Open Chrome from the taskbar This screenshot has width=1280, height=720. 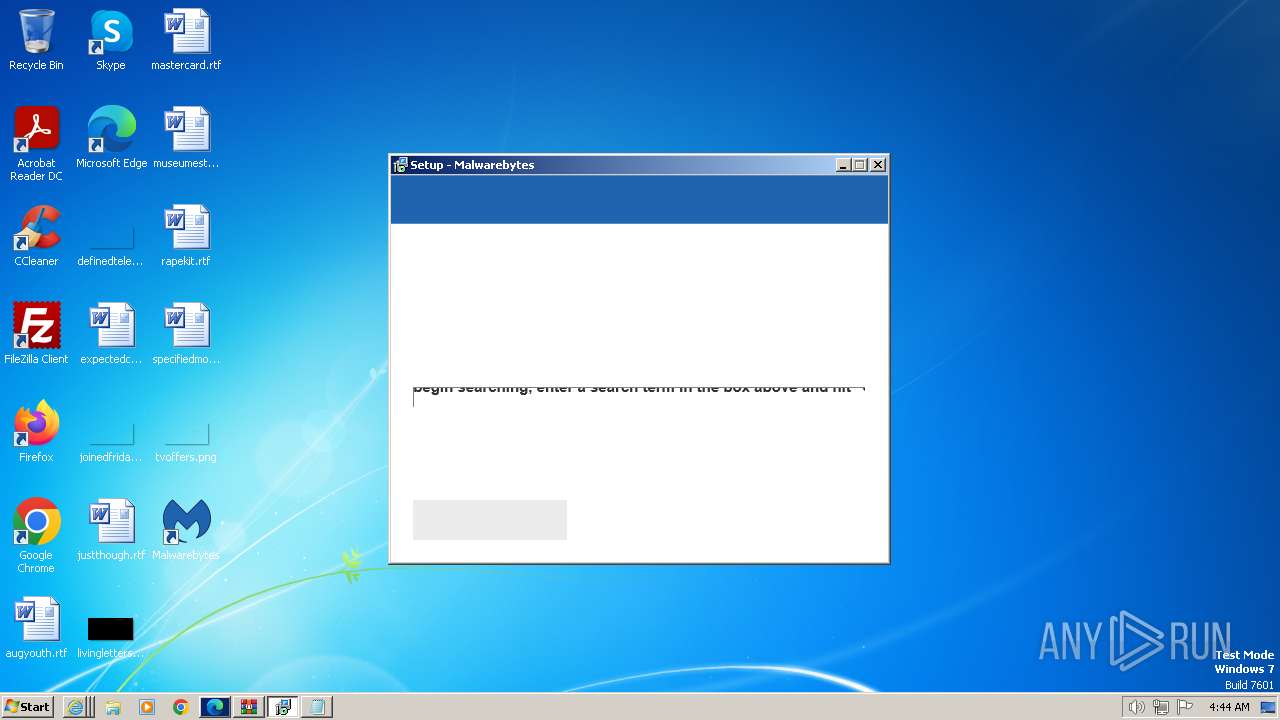pos(181,707)
